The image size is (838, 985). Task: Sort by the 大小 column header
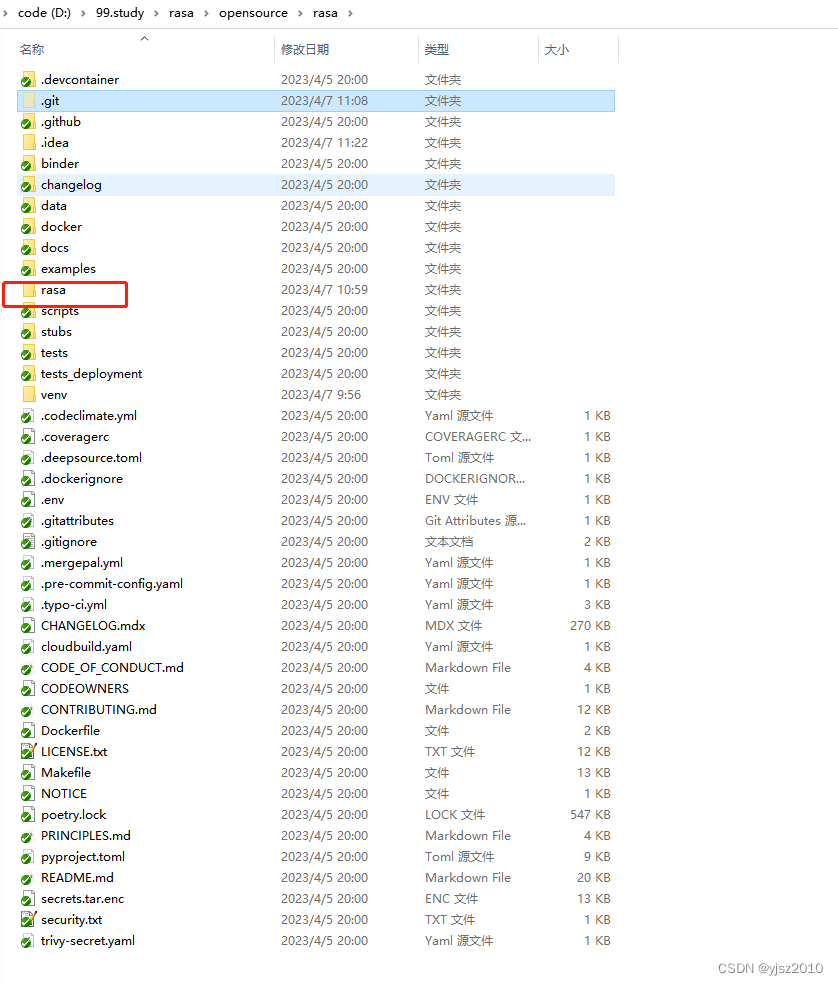[x=557, y=50]
